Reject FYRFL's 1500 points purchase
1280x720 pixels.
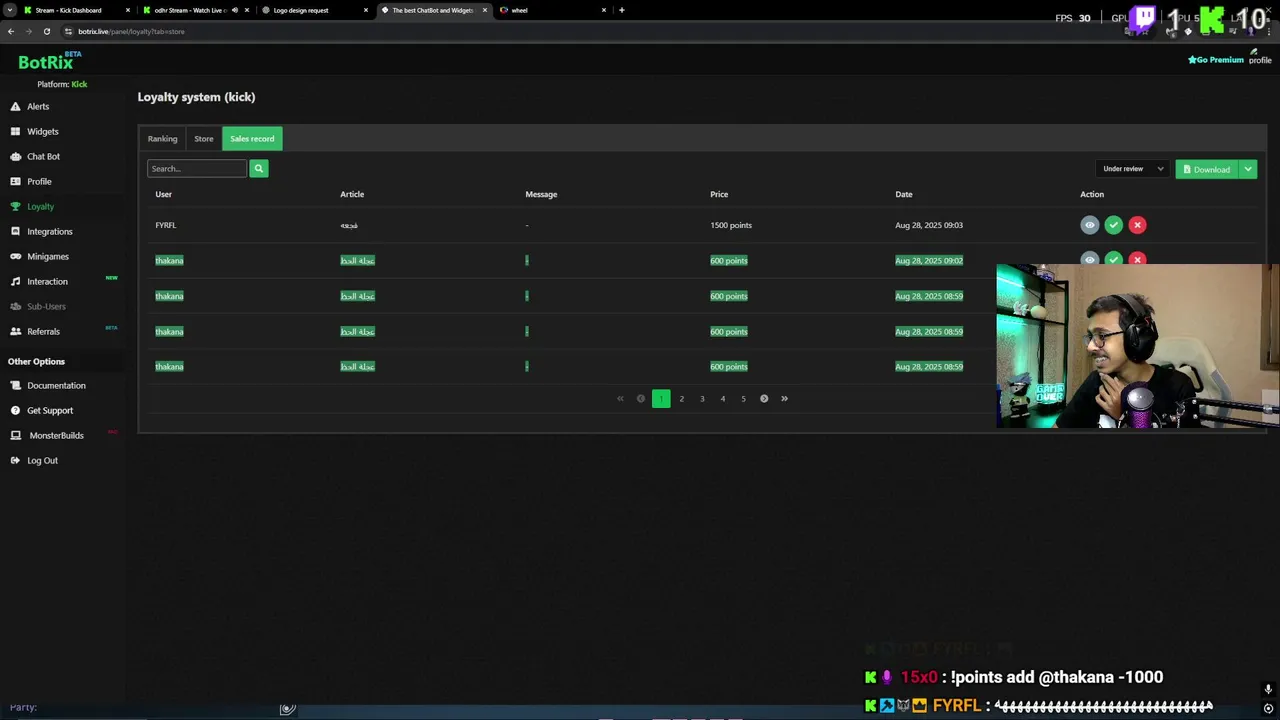click(x=1137, y=225)
